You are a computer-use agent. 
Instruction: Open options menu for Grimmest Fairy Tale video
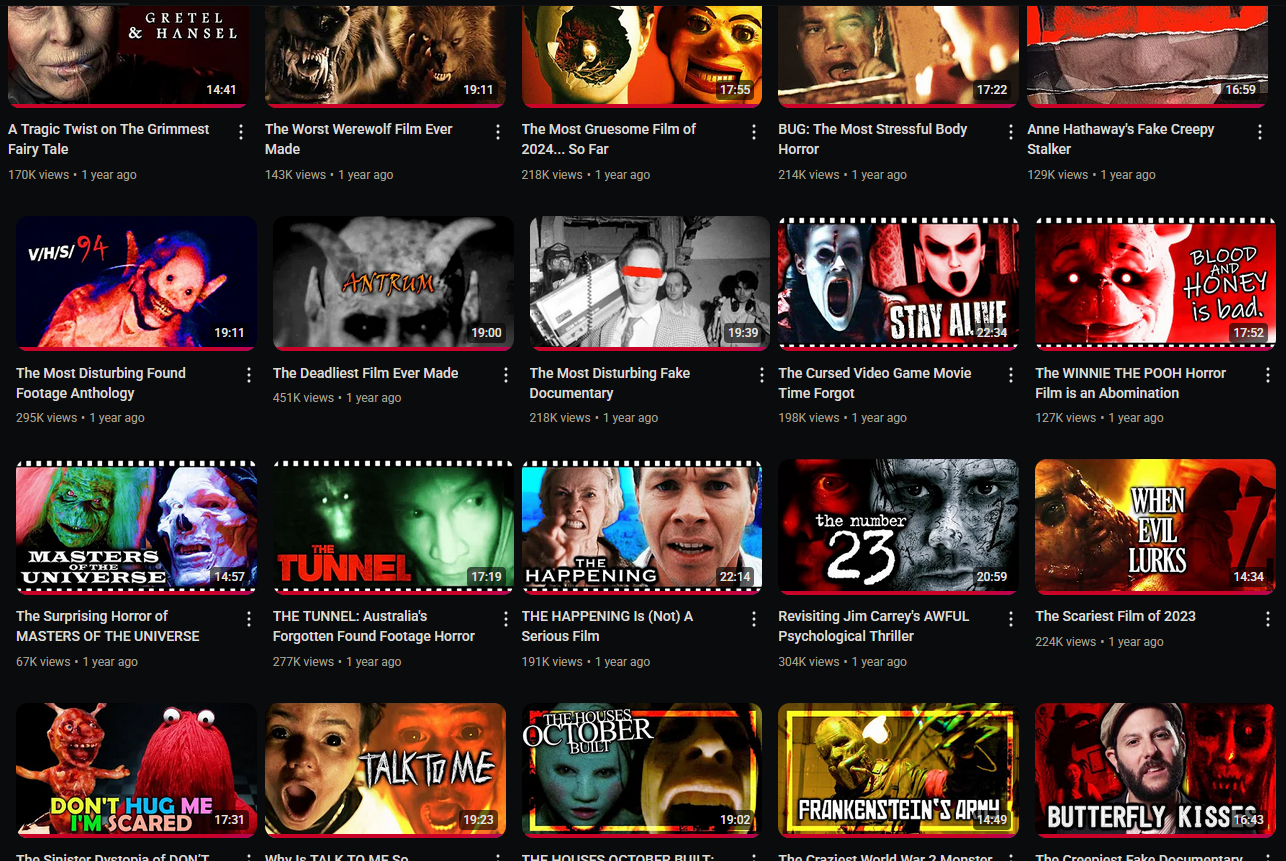(241, 132)
